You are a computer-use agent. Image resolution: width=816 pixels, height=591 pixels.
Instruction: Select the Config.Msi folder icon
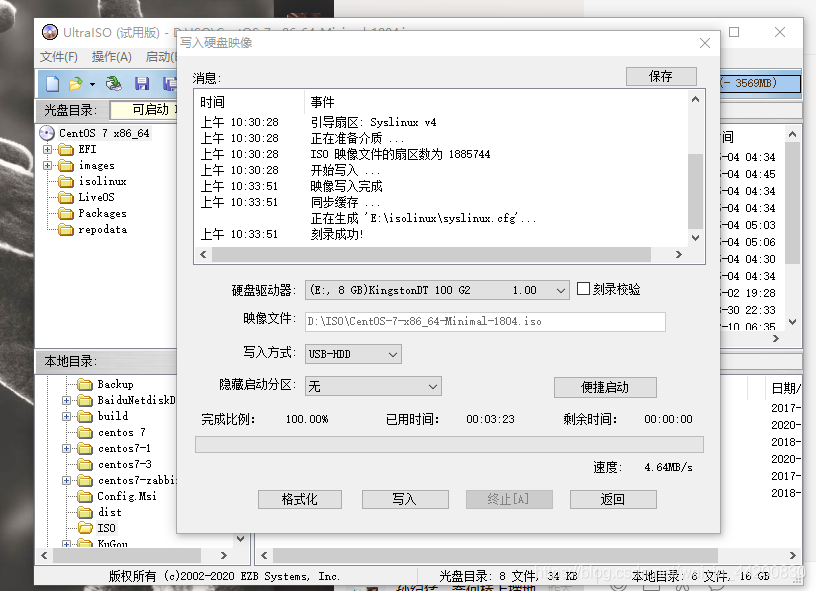[85, 496]
